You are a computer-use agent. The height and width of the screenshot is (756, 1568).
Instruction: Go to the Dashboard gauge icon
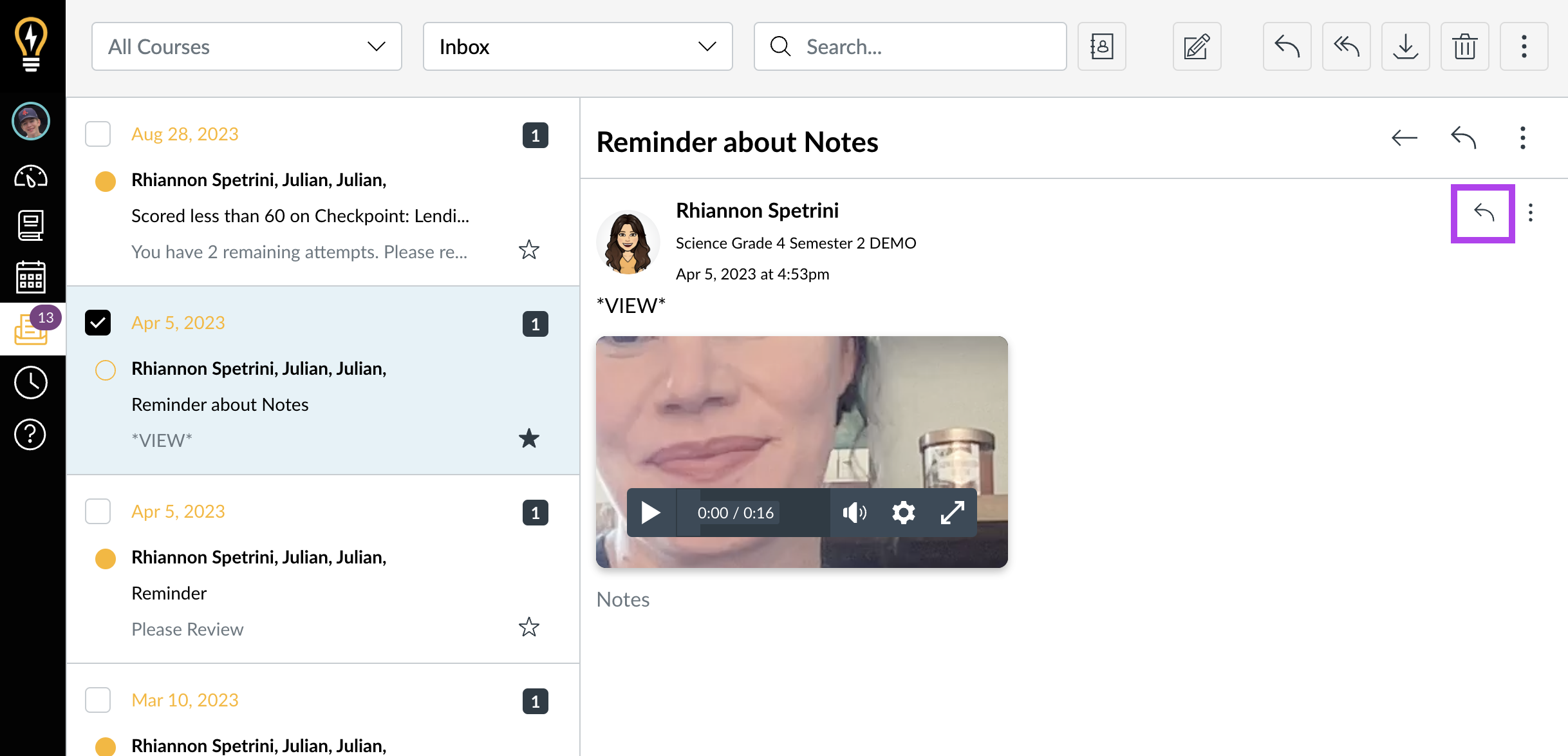[31, 176]
